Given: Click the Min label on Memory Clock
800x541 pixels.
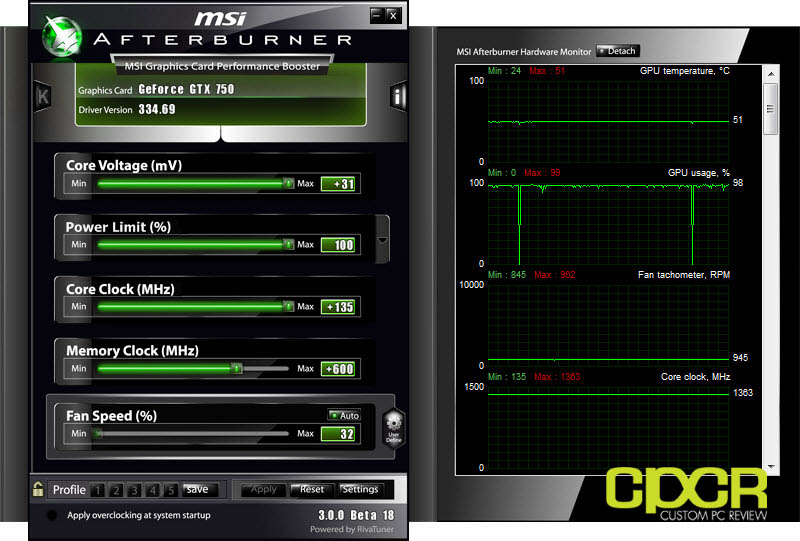Looking at the screenshot, I should click(x=79, y=368).
